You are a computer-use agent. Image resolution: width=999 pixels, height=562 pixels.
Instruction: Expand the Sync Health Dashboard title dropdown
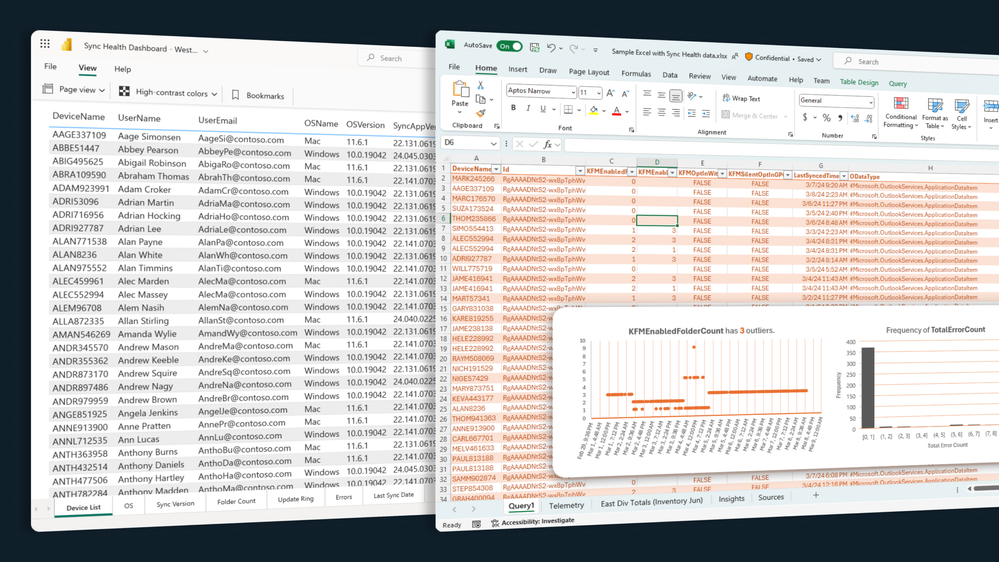click(206, 50)
